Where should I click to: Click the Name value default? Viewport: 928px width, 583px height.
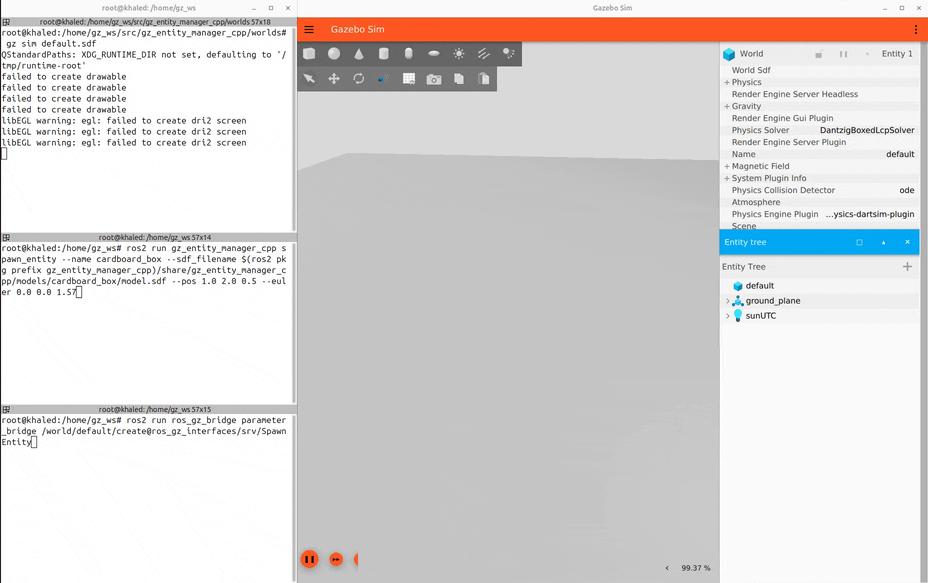click(x=900, y=154)
